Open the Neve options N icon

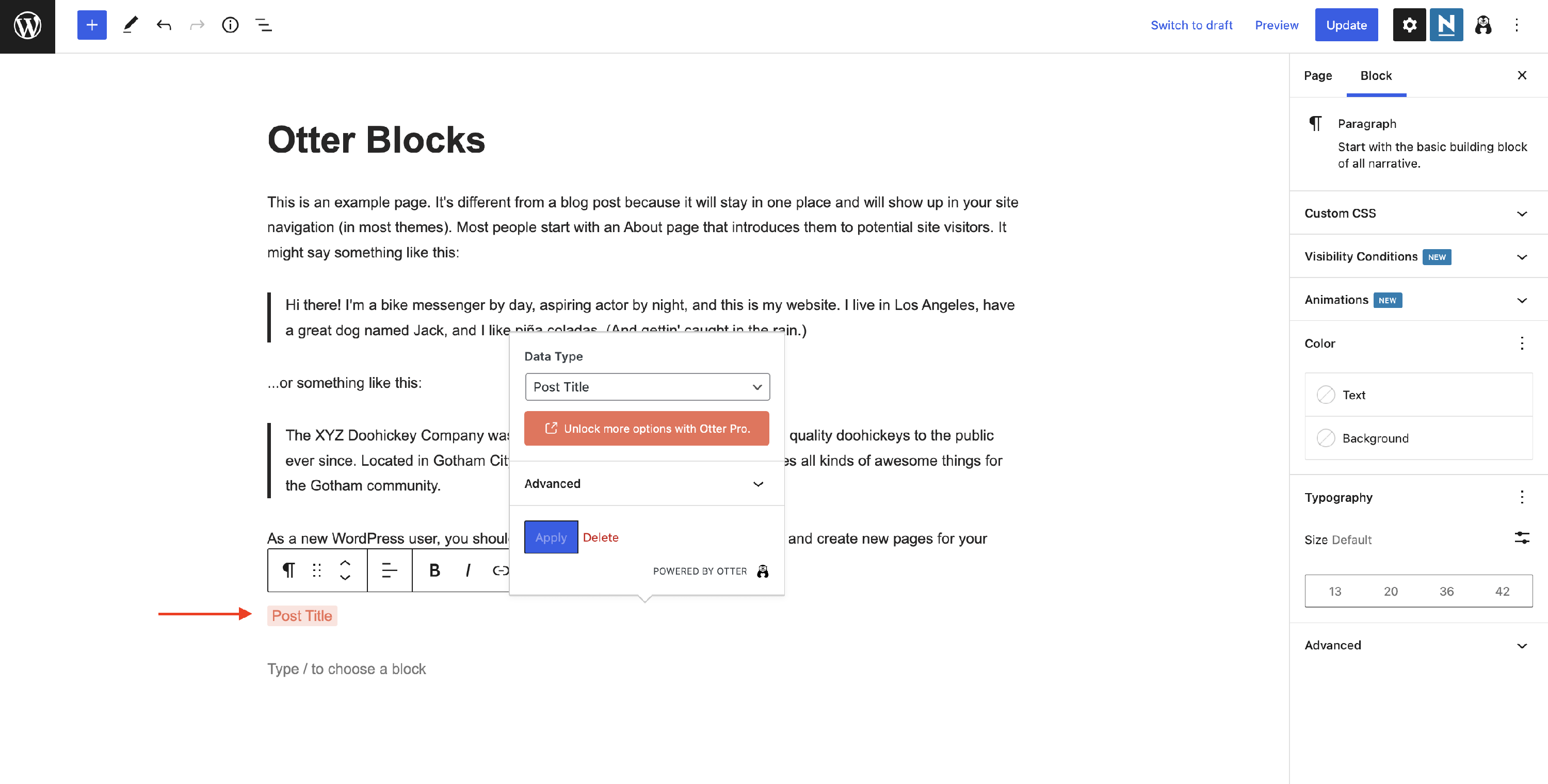point(1446,25)
